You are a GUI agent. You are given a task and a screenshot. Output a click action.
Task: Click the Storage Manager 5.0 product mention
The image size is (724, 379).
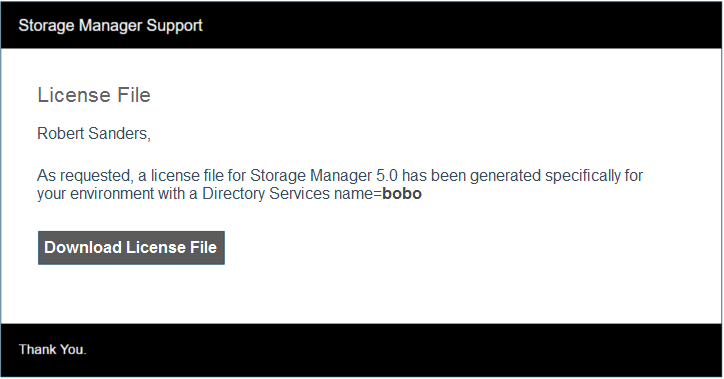pos(324,175)
